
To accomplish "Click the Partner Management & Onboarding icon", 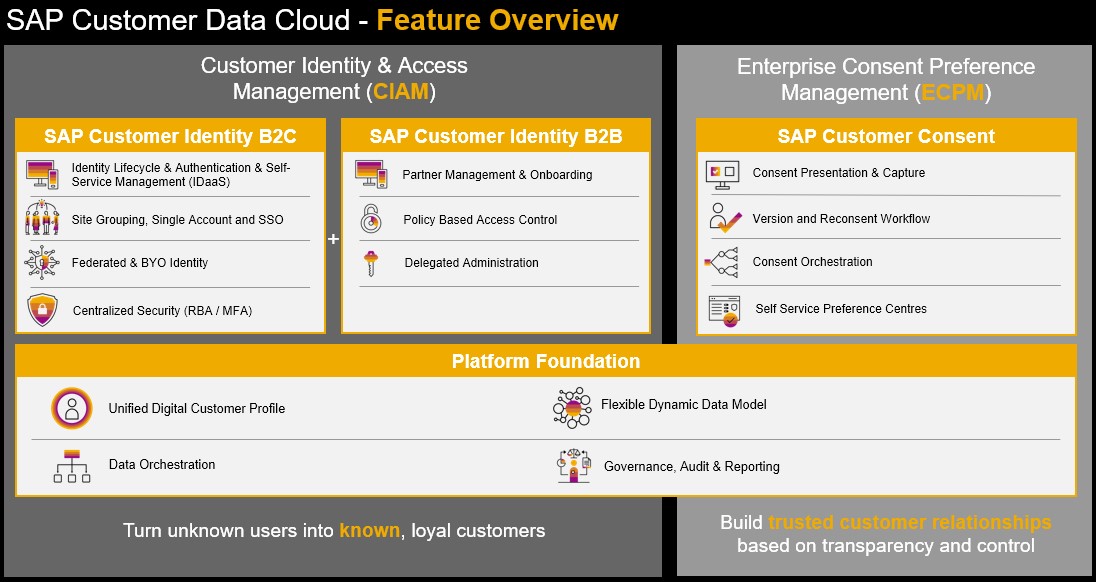I will [371, 174].
